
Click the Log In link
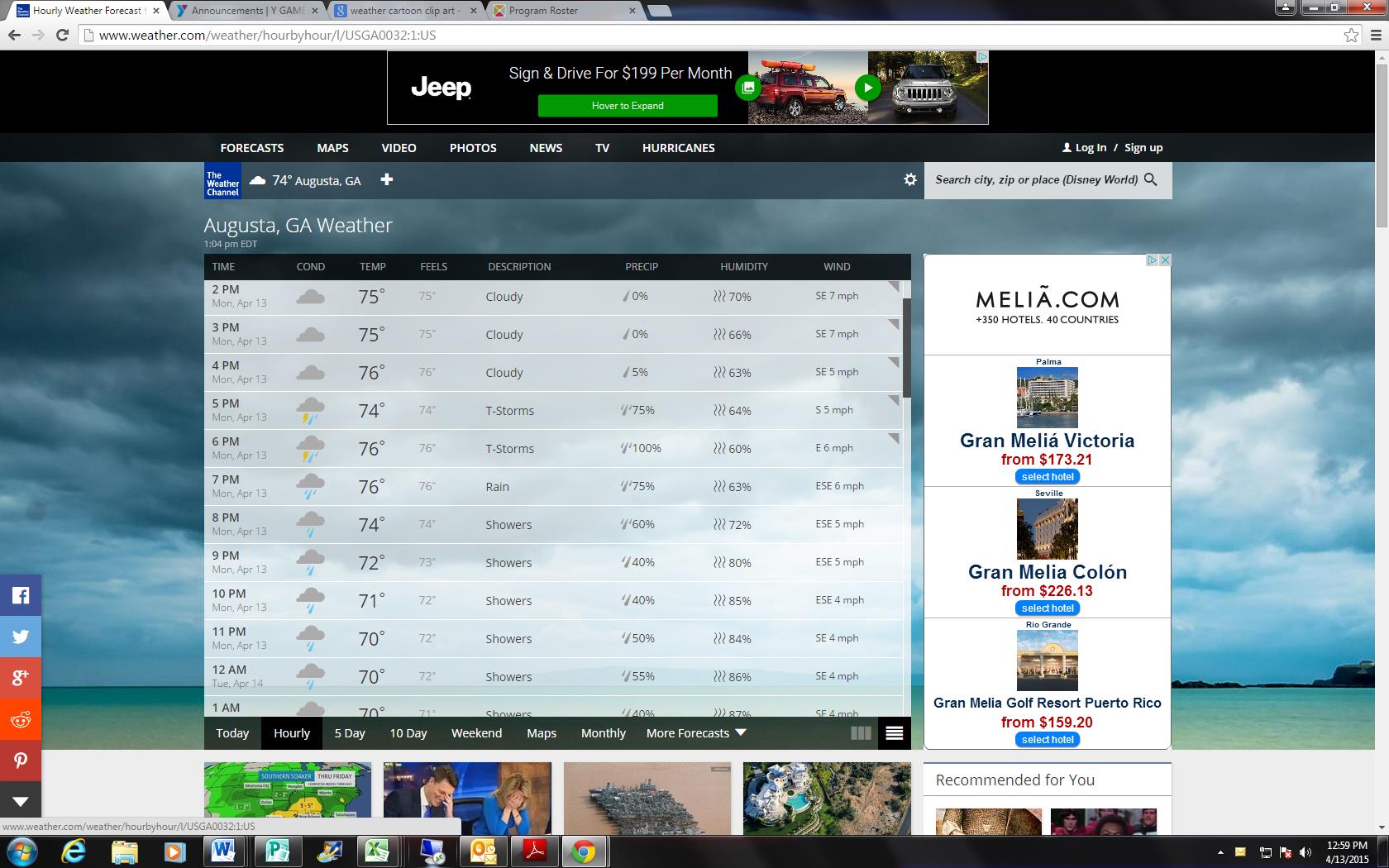tap(1090, 148)
